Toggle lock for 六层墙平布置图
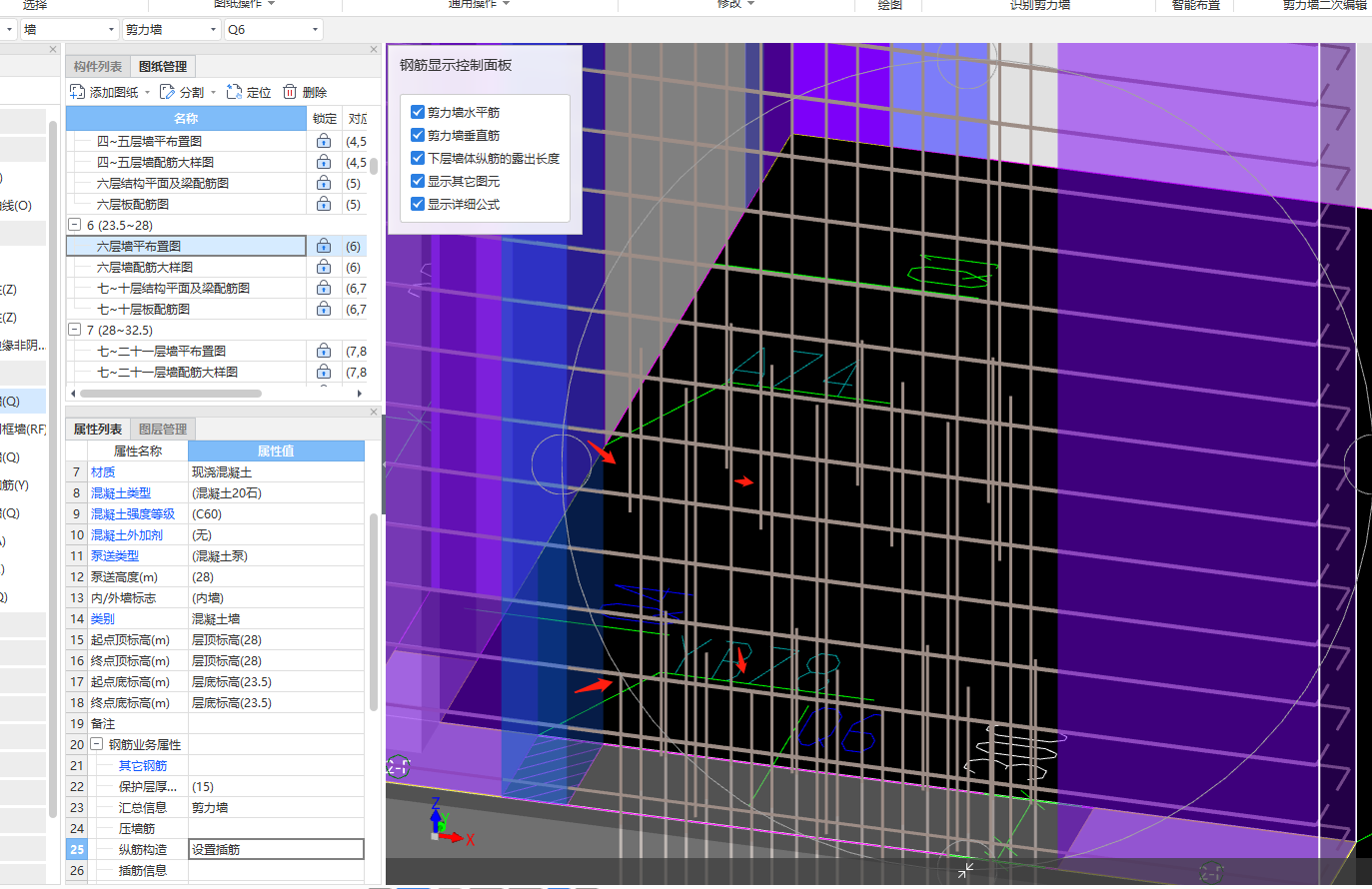This screenshot has height=889, width=1372. [x=324, y=246]
